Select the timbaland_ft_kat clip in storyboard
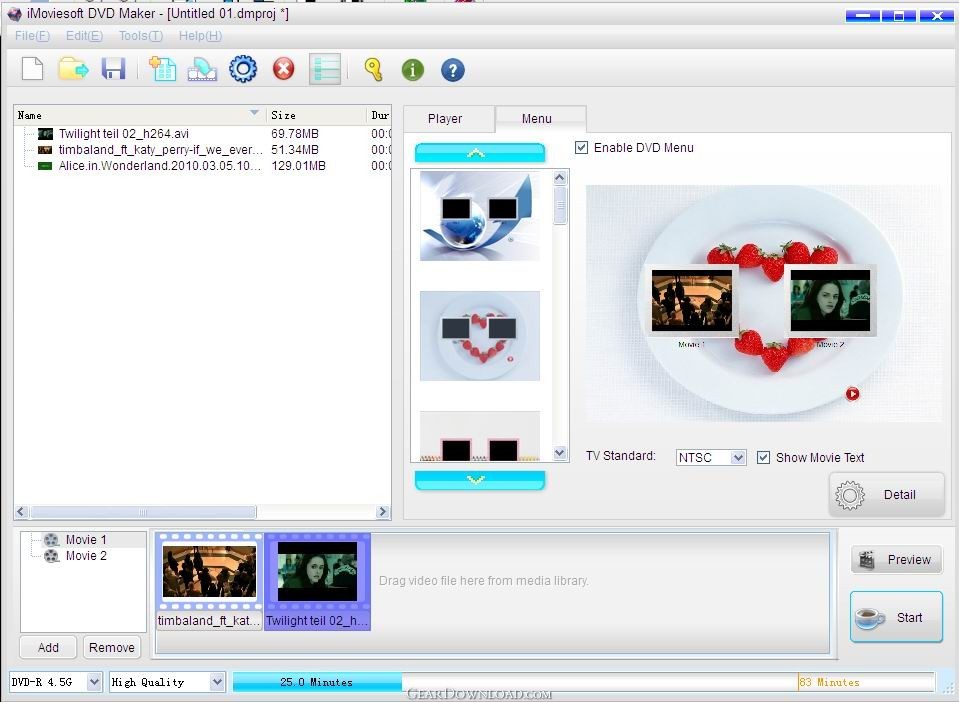The height and width of the screenshot is (702, 959). pos(209,581)
